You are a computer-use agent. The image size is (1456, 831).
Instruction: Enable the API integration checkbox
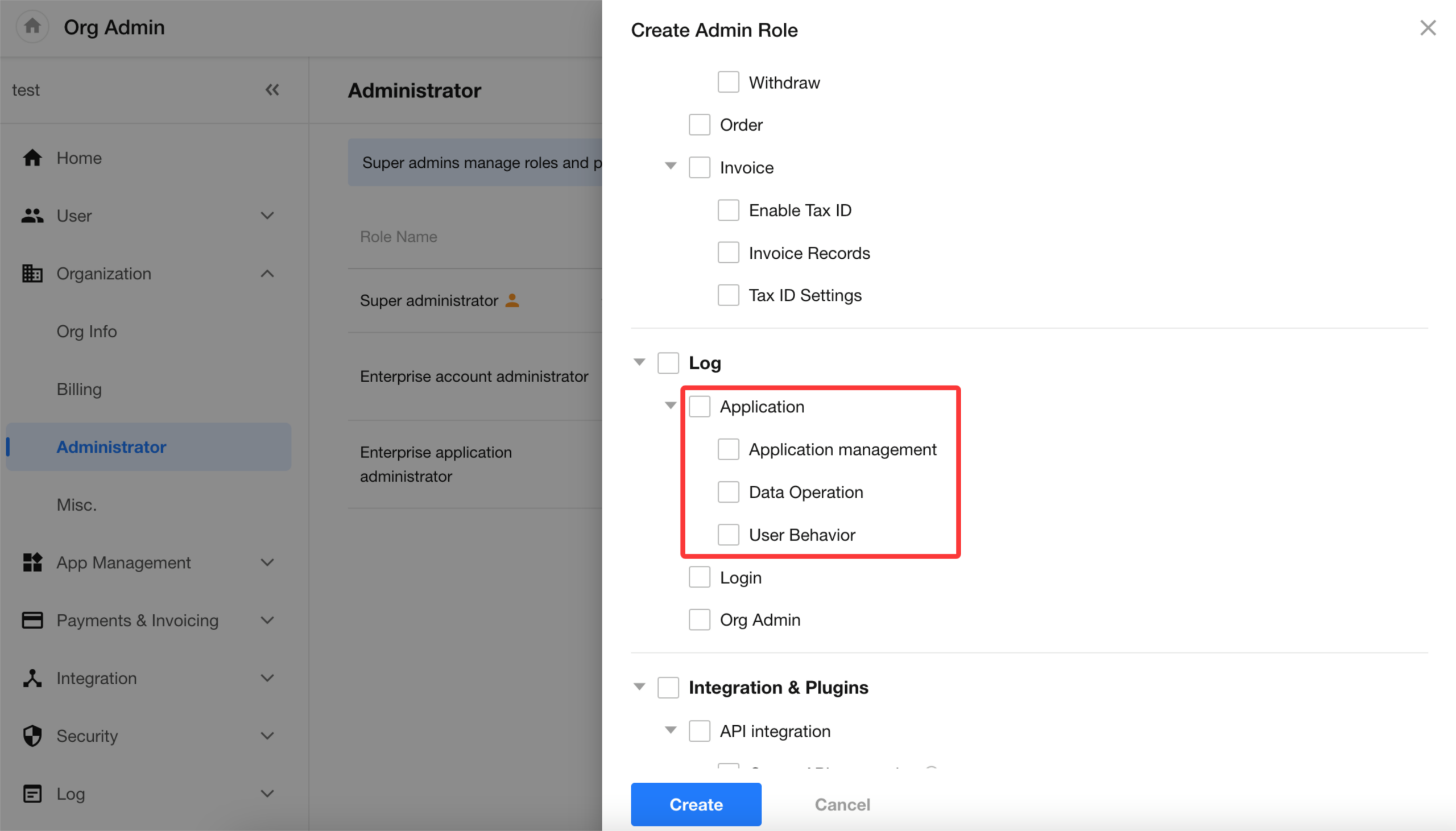pos(699,730)
